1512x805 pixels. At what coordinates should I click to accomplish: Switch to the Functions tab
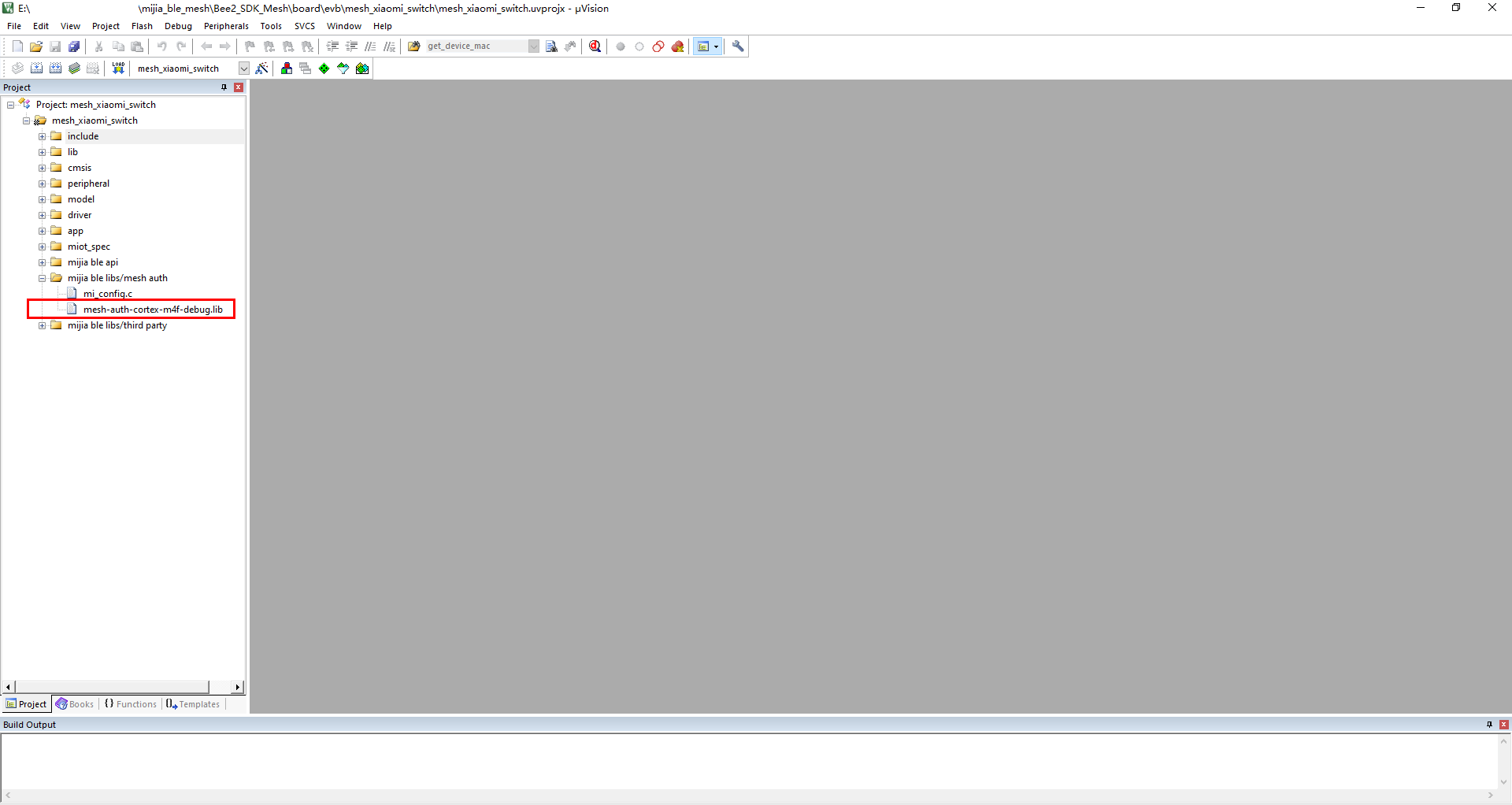pyautogui.click(x=131, y=704)
